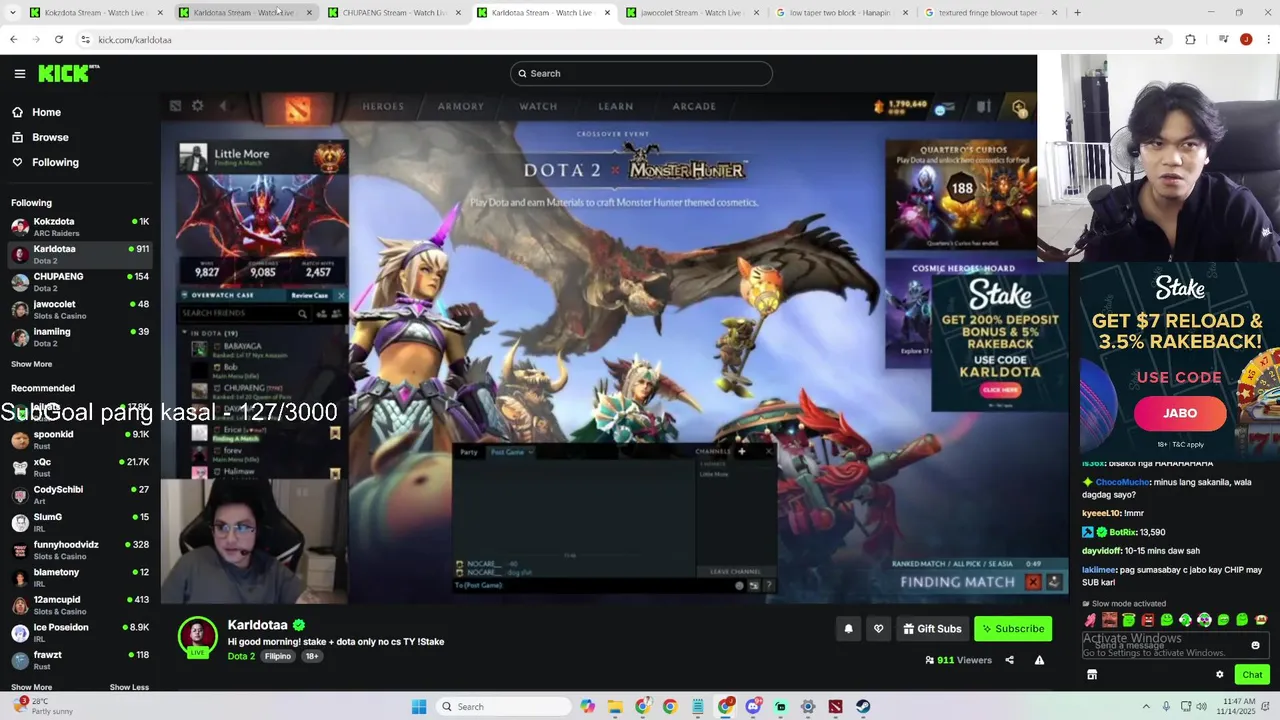Switch to the textured fringe blowout taper tab

coord(990,13)
